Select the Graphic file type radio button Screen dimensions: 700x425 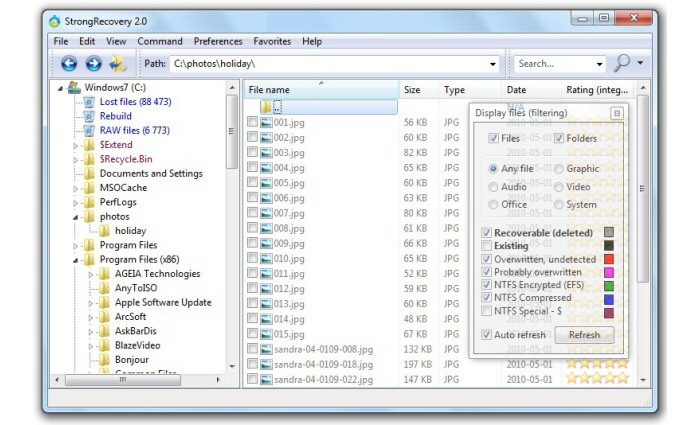click(558, 169)
